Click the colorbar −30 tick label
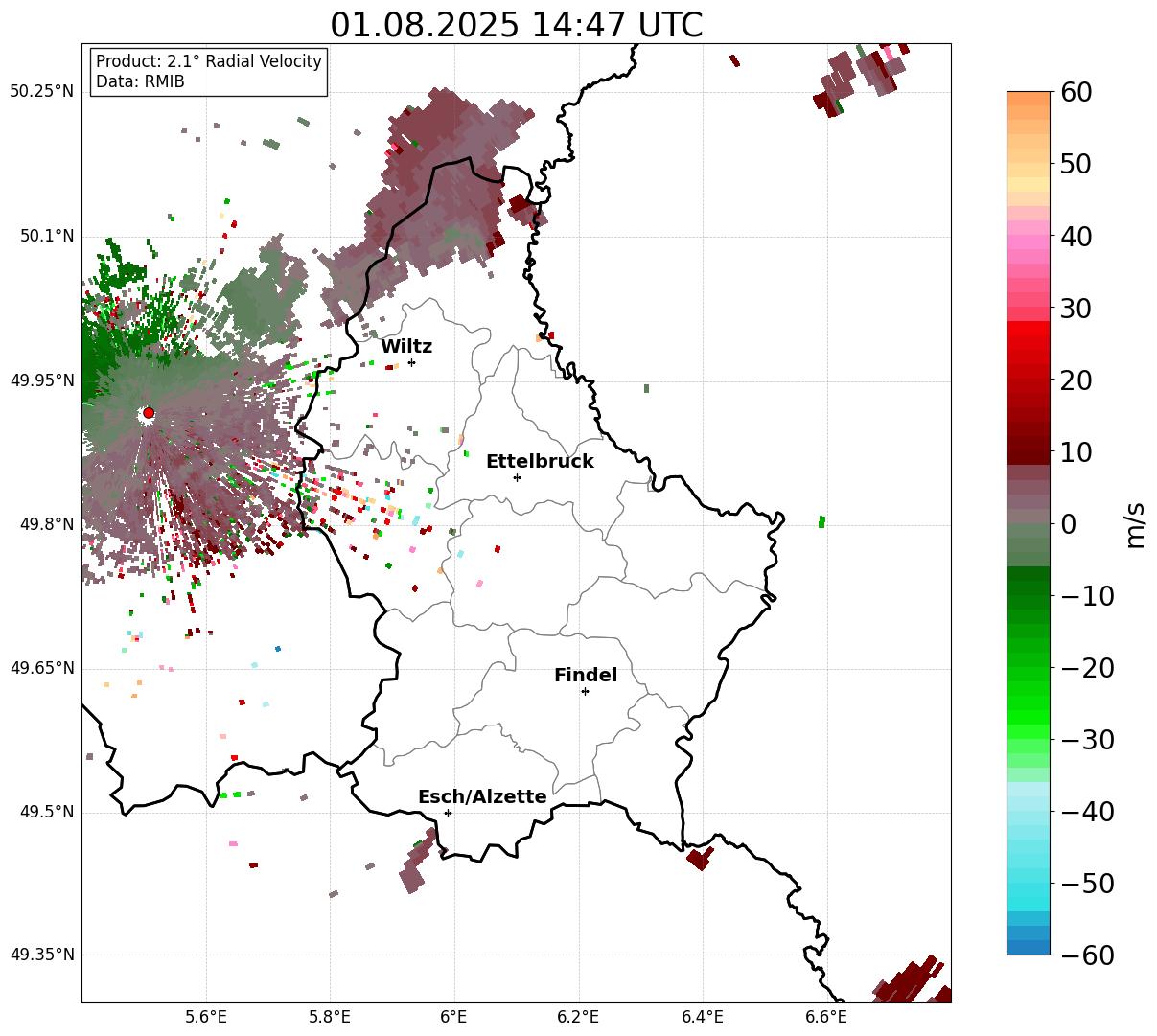 [x=1086, y=740]
